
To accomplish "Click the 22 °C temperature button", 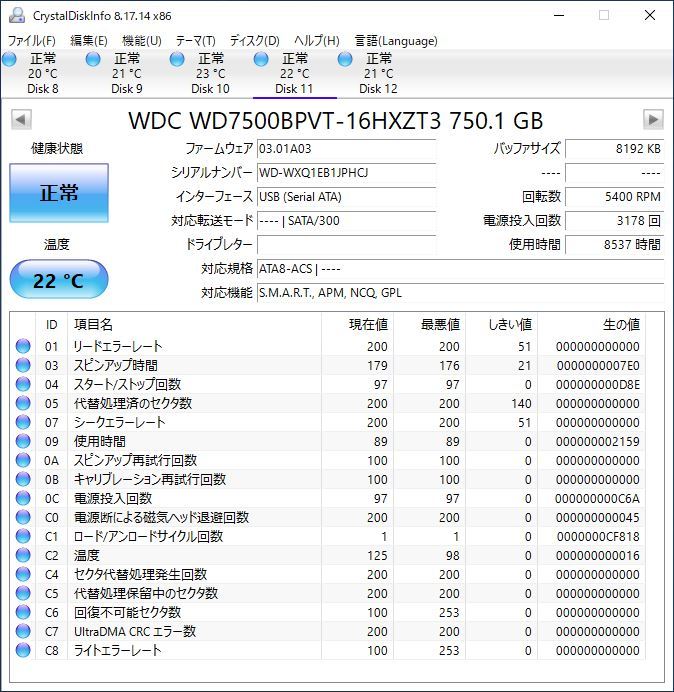I will 59,279.
